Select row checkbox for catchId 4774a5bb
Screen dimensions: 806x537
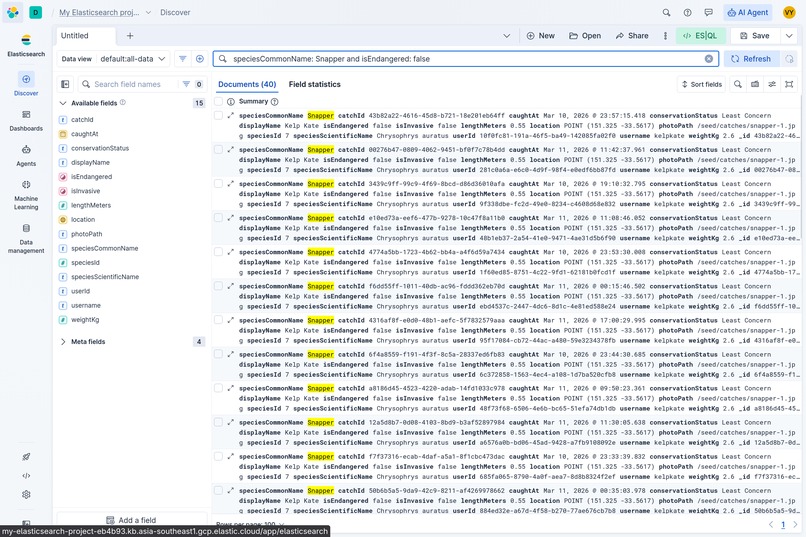click(218, 252)
